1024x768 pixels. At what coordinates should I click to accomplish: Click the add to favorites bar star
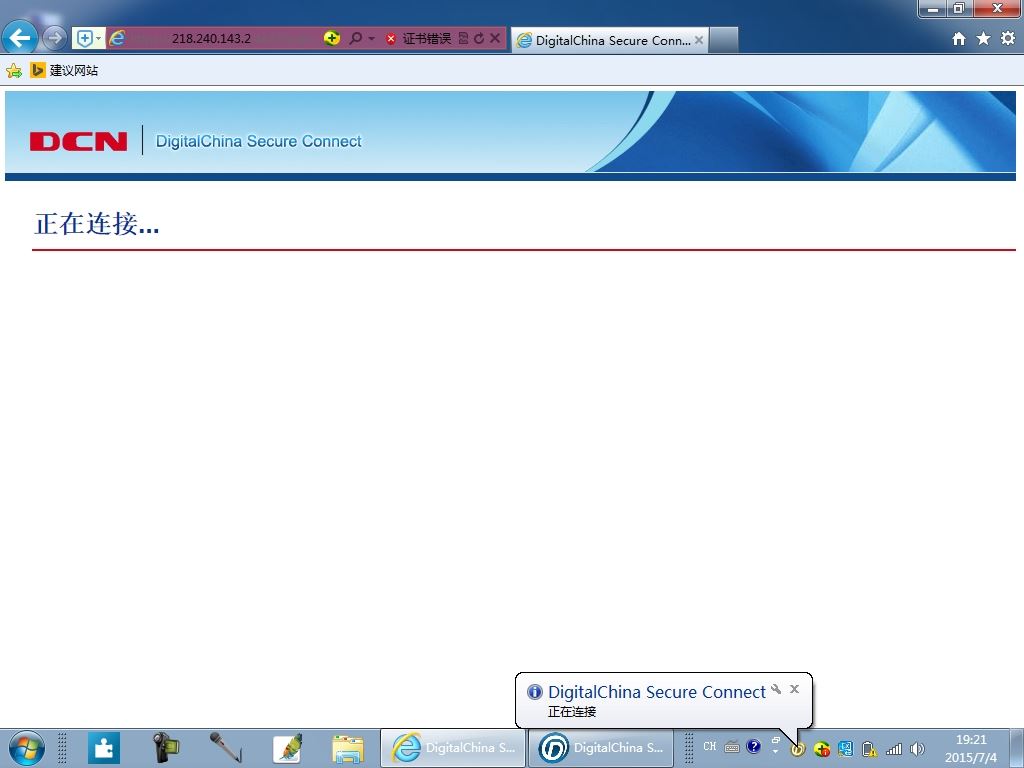point(14,71)
